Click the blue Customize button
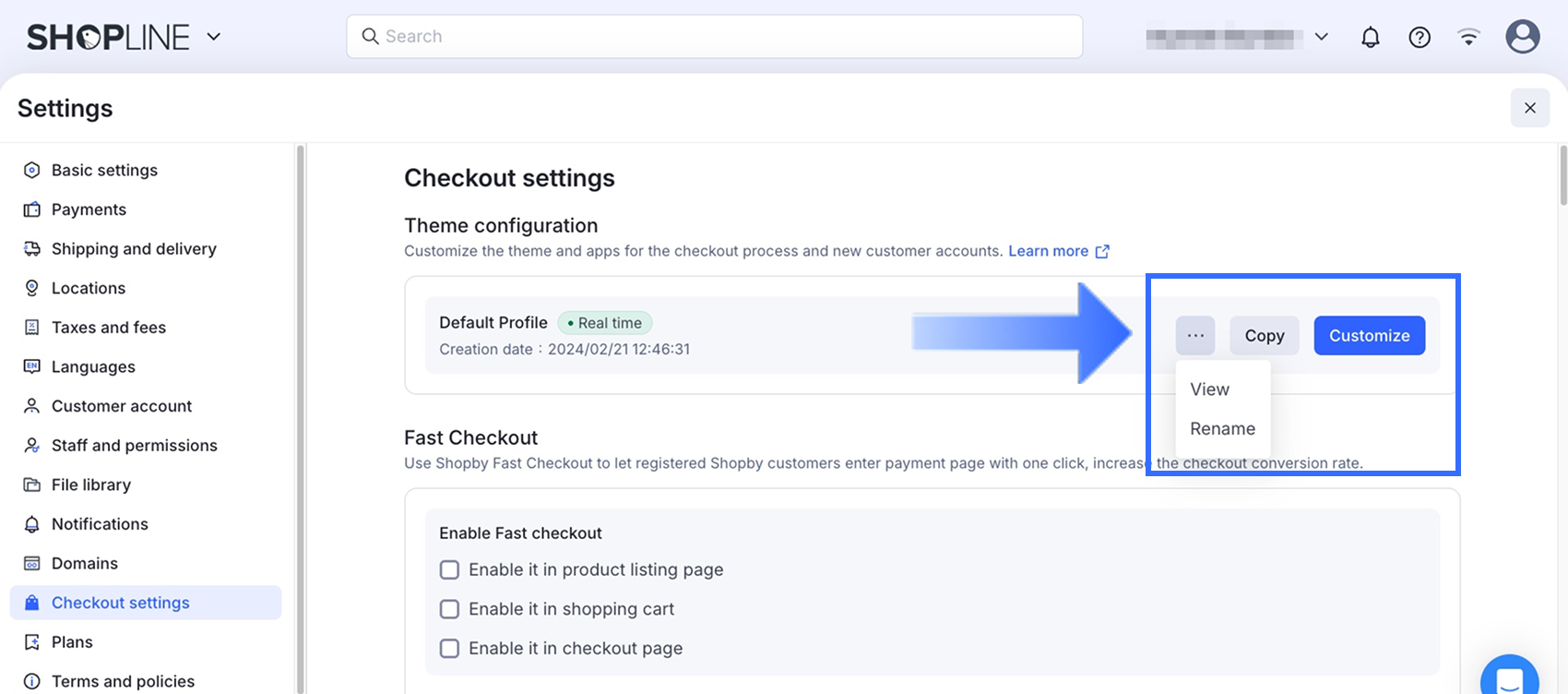The height and width of the screenshot is (694, 1568). (x=1369, y=336)
